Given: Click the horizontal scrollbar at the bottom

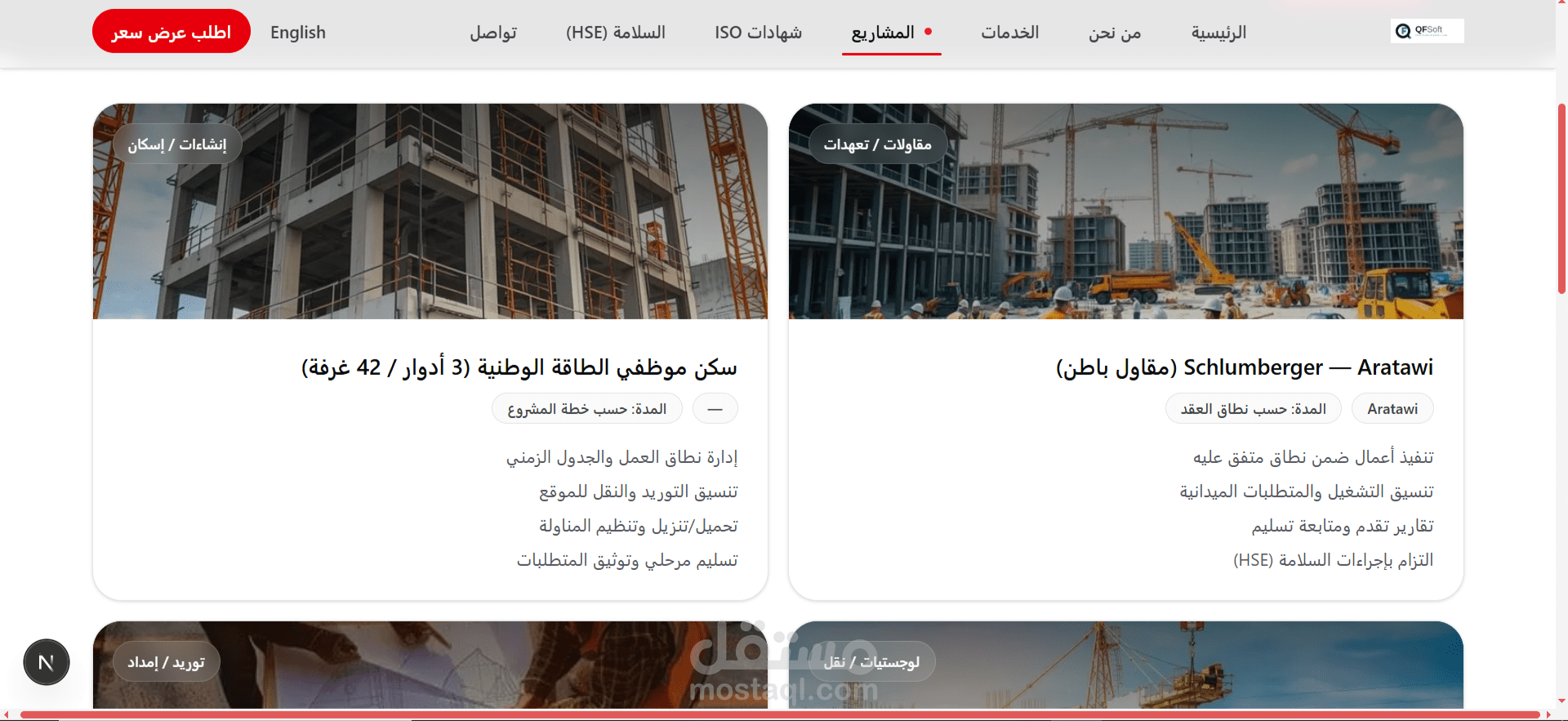Looking at the screenshot, I should pyautogui.click(x=780, y=715).
